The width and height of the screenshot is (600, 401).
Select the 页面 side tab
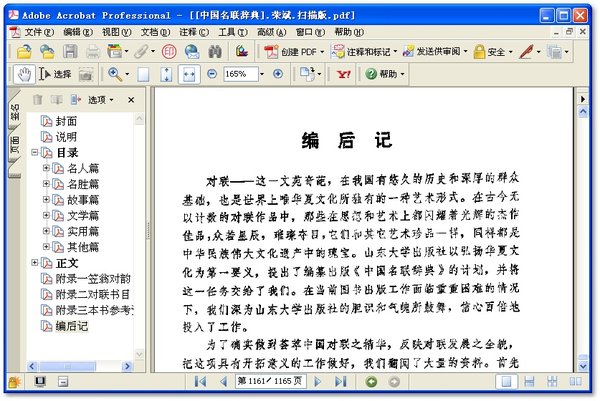15,144
